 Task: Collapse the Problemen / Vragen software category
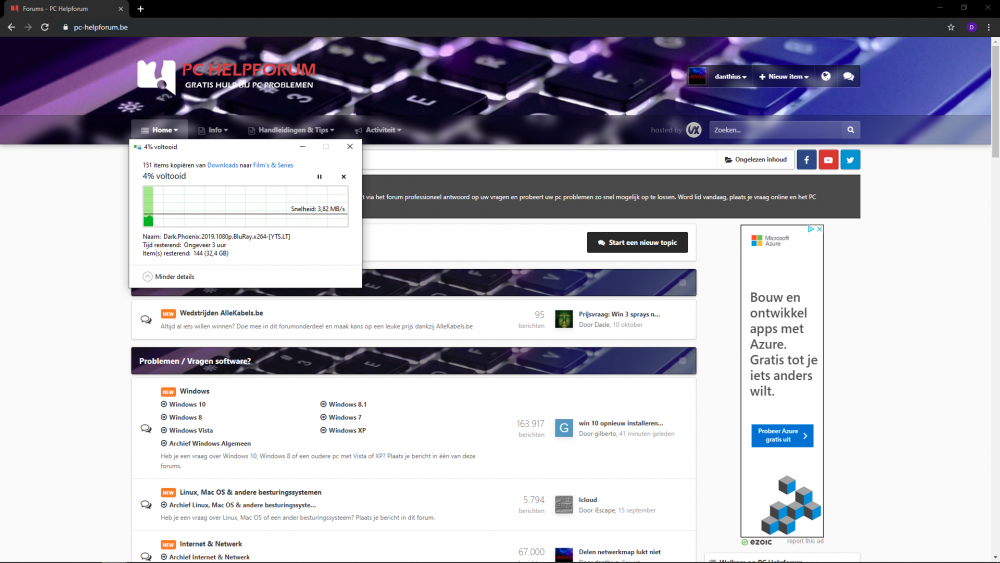[x=682, y=361]
